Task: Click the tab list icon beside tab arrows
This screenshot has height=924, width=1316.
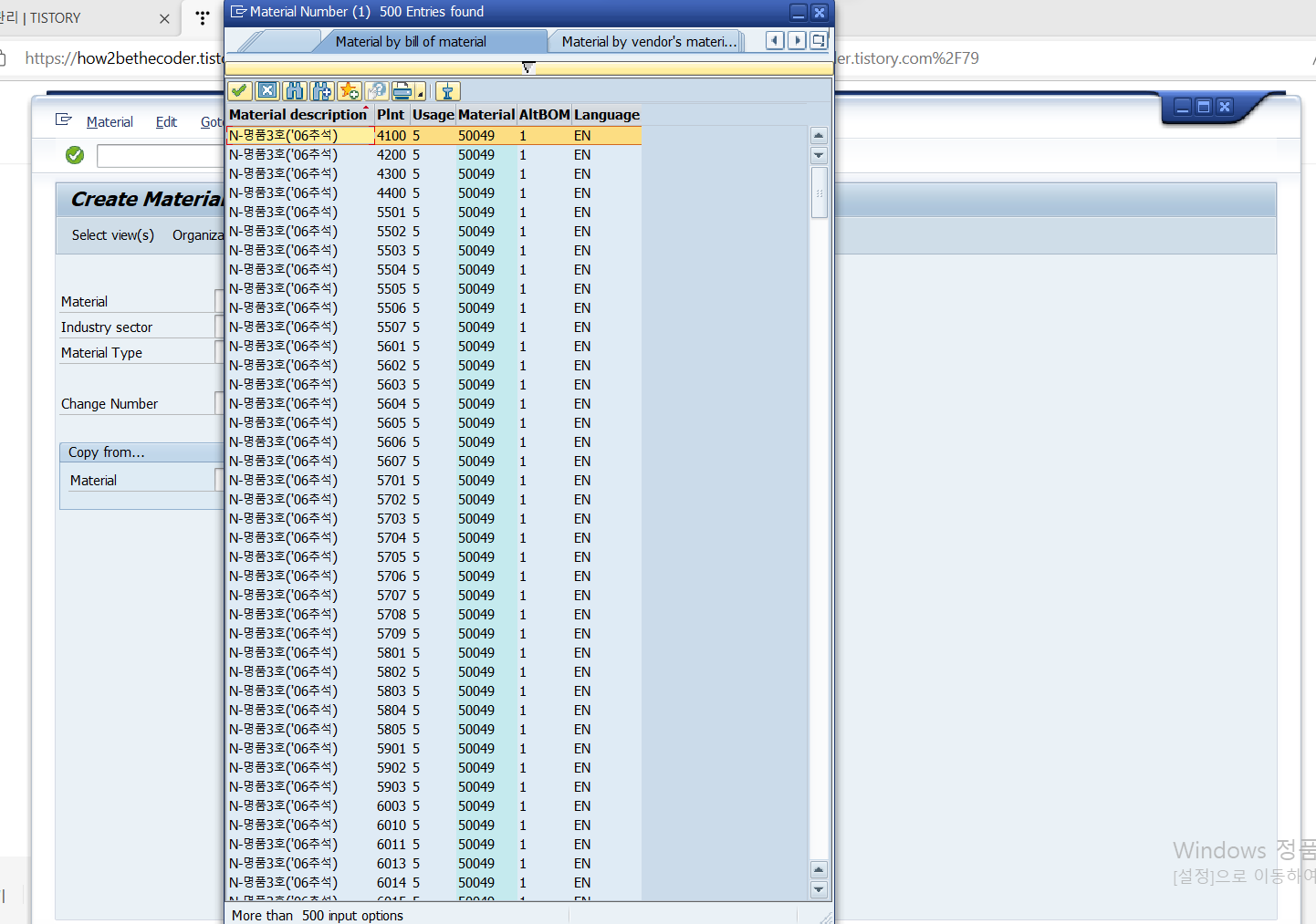Action: click(x=819, y=41)
